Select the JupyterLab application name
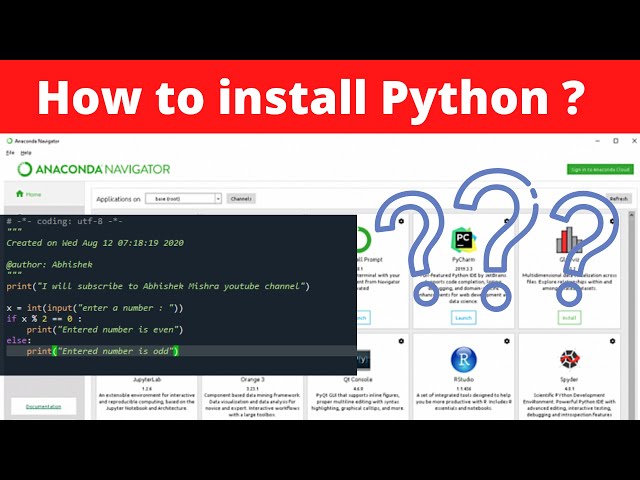Viewport: 640px width, 480px height. [147, 380]
